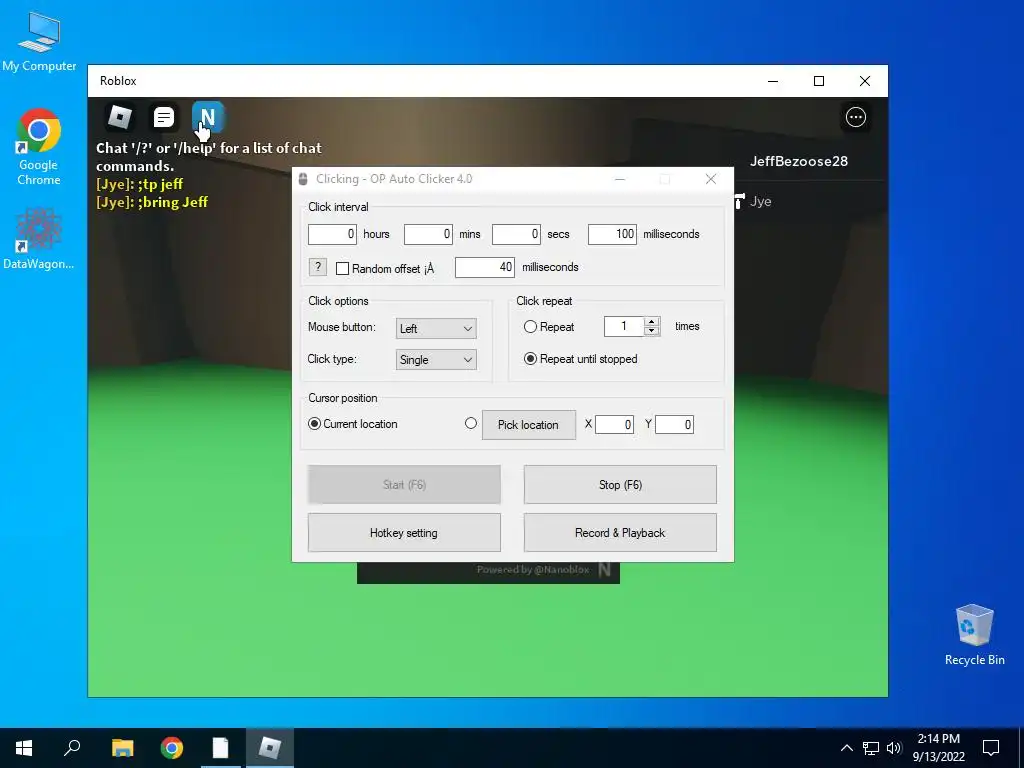Image resolution: width=1024 pixels, height=768 pixels.
Task: Click the 100 milliseconds interval field
Action: [612, 234]
